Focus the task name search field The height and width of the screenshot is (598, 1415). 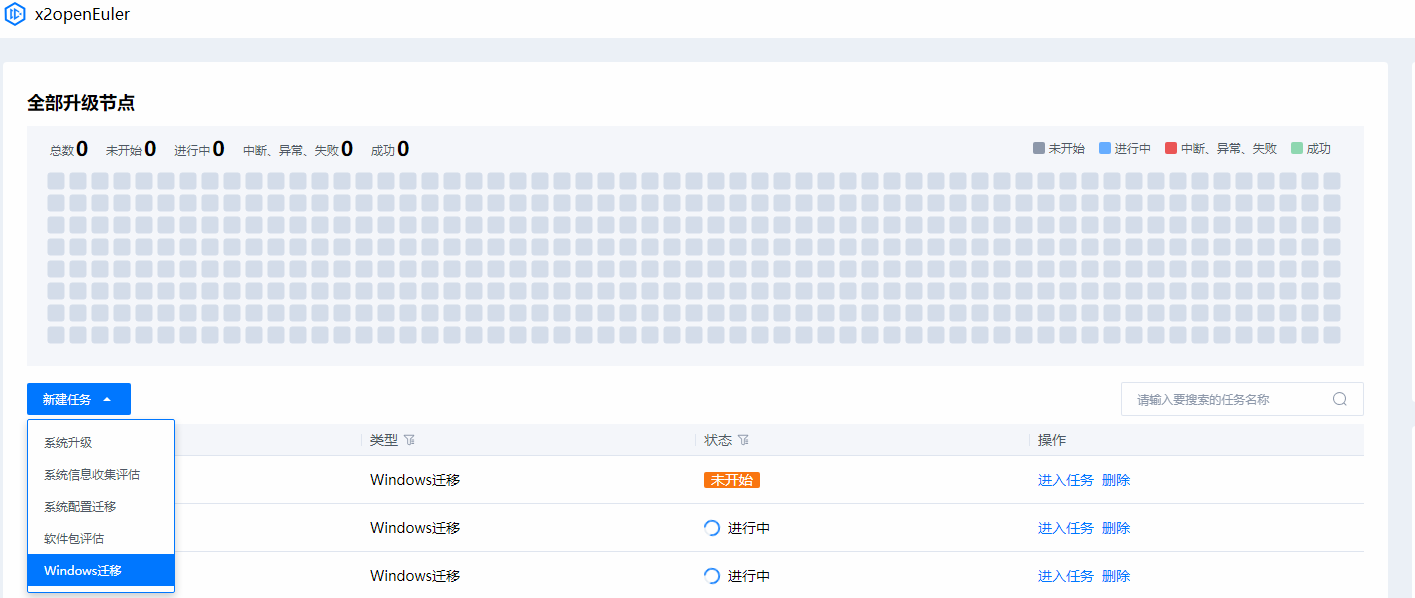coord(1230,399)
